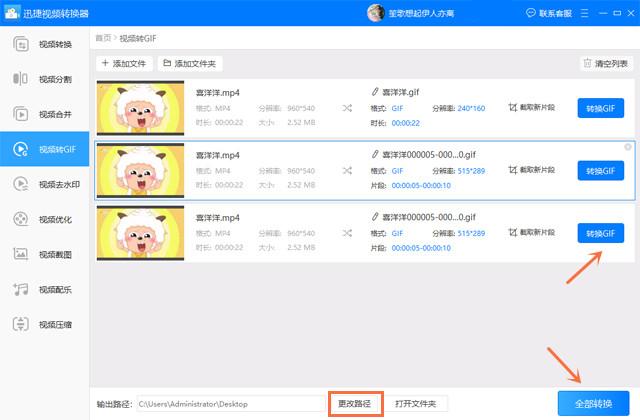Click the 打开文件夹 button
The image size is (640, 420).
(416, 404)
